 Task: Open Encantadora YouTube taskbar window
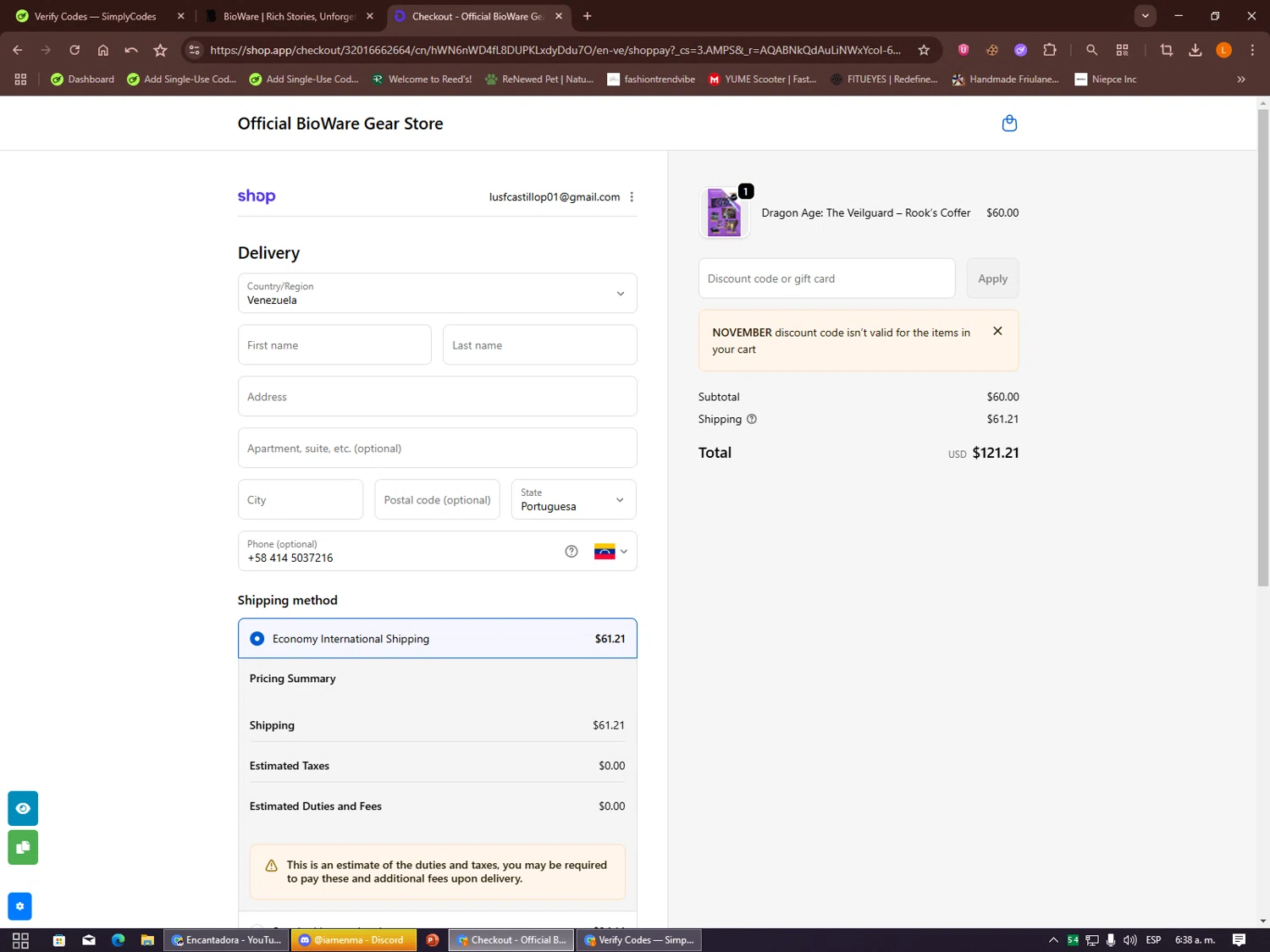226,940
